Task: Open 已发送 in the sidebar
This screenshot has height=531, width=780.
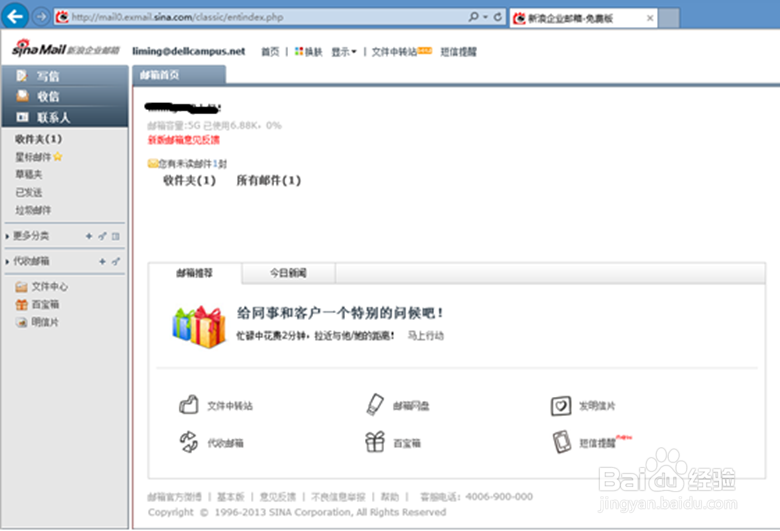Action: (28, 192)
